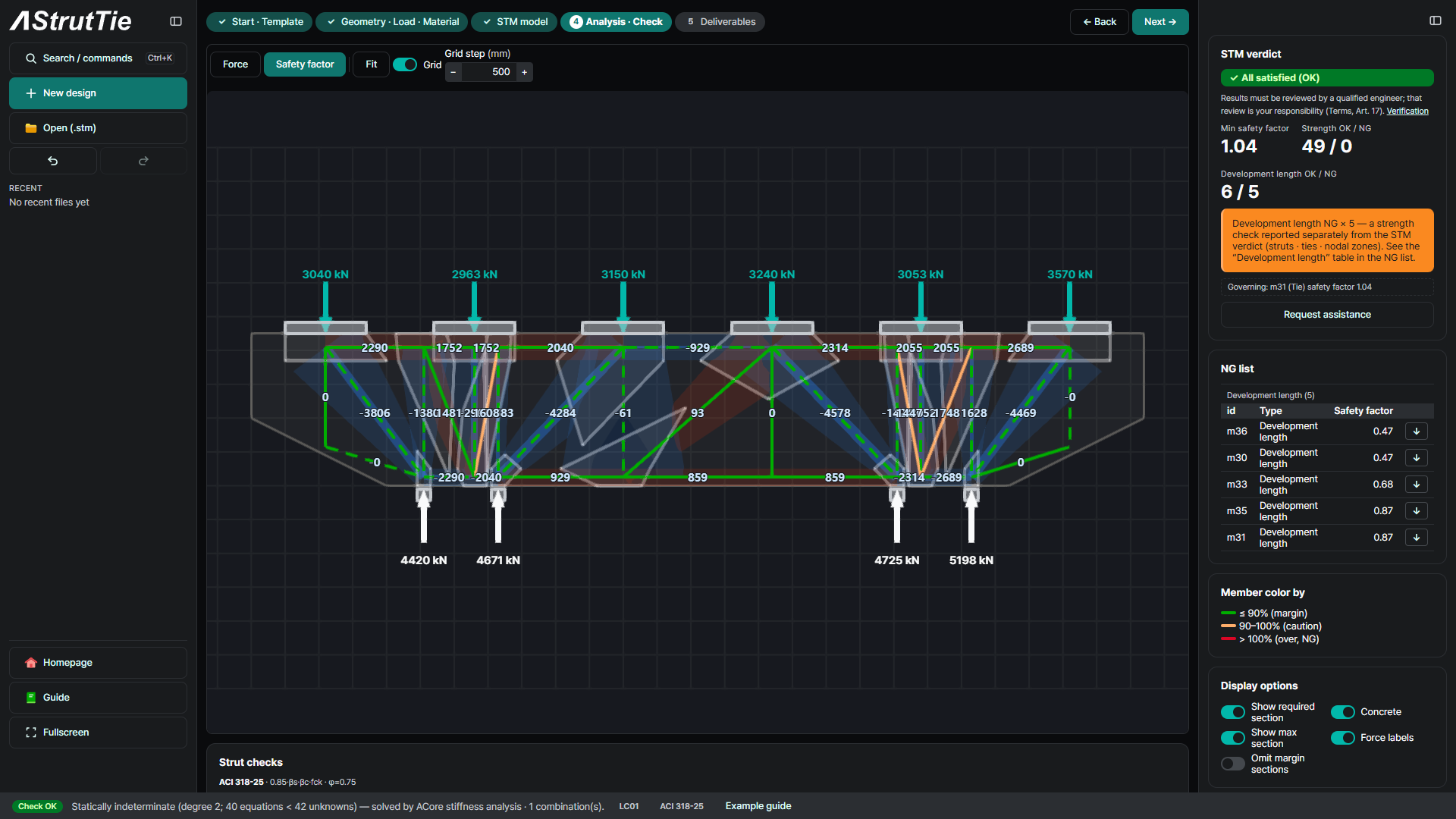Image resolution: width=1456 pixels, height=819 pixels.
Task: Edit the grid step value 500
Action: 488,72
